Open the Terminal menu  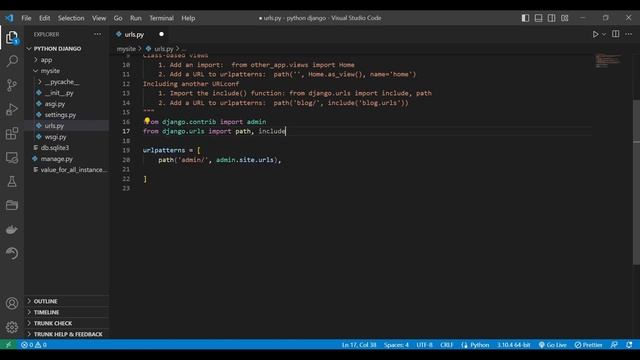[x=161, y=18]
